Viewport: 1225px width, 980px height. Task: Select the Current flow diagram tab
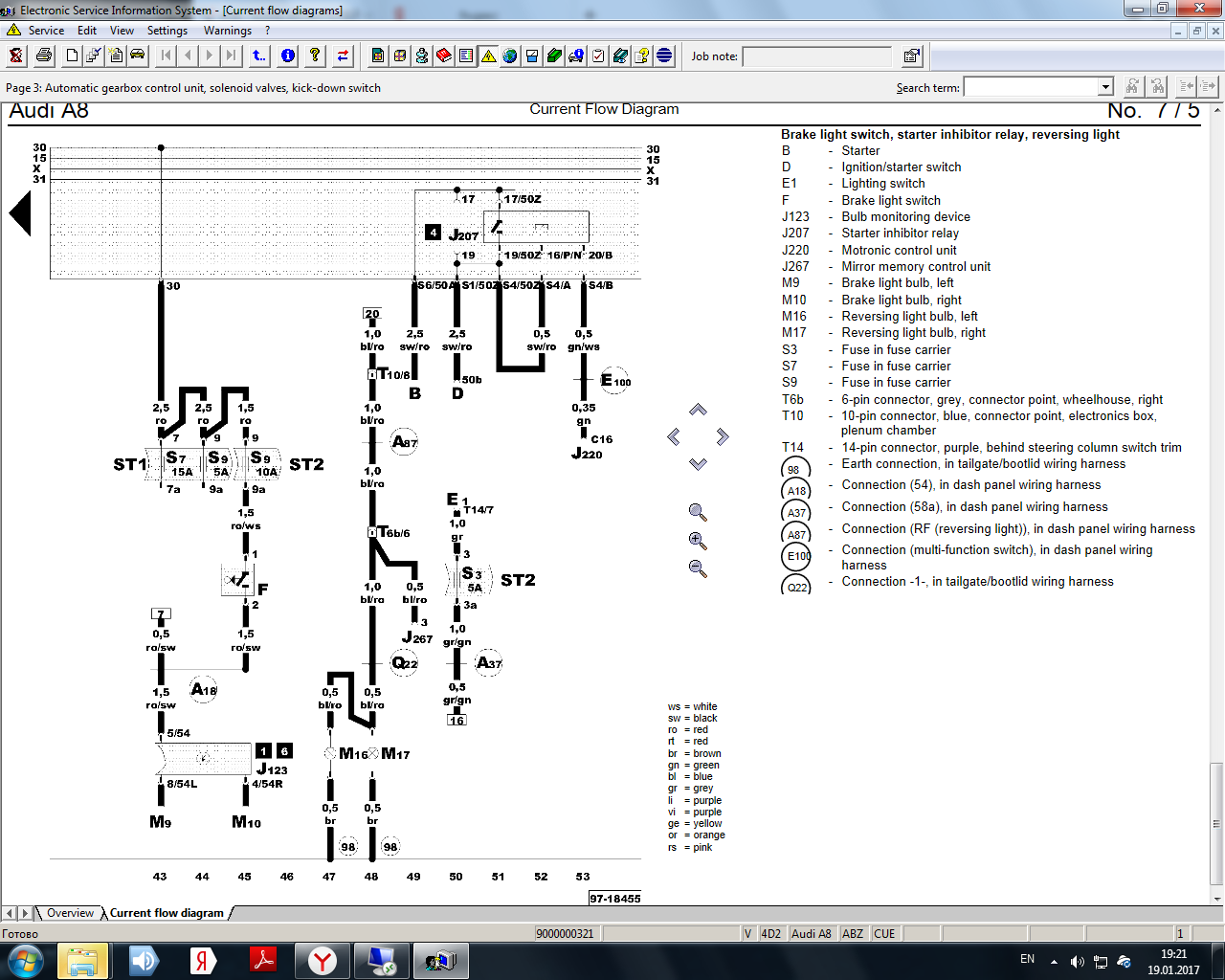167,913
